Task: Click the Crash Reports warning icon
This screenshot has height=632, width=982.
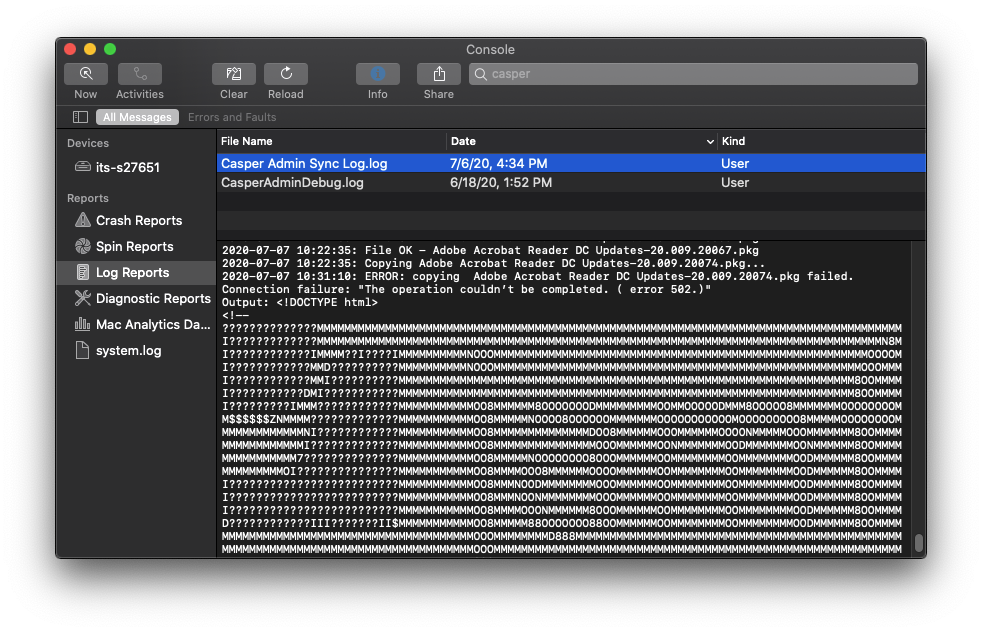Action: 83,220
